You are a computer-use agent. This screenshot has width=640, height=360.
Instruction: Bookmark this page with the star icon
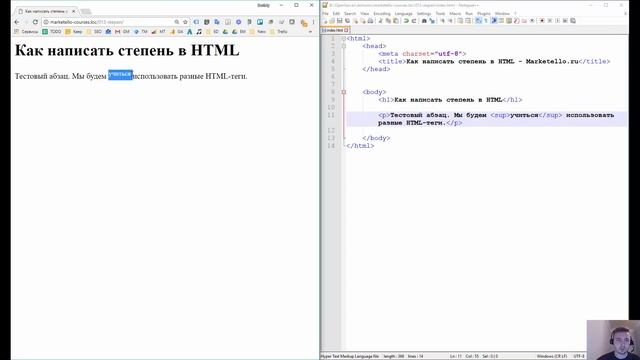(185, 22)
